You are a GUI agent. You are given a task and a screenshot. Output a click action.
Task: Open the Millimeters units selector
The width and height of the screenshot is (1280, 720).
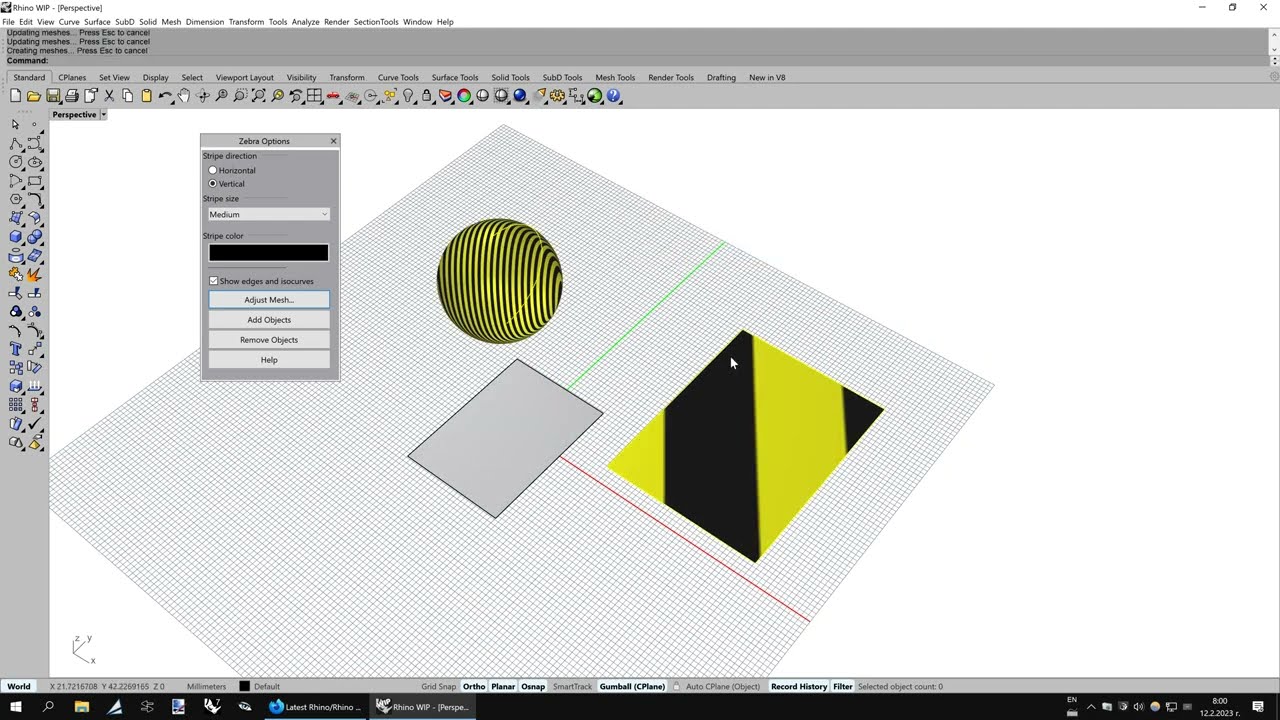pos(207,686)
